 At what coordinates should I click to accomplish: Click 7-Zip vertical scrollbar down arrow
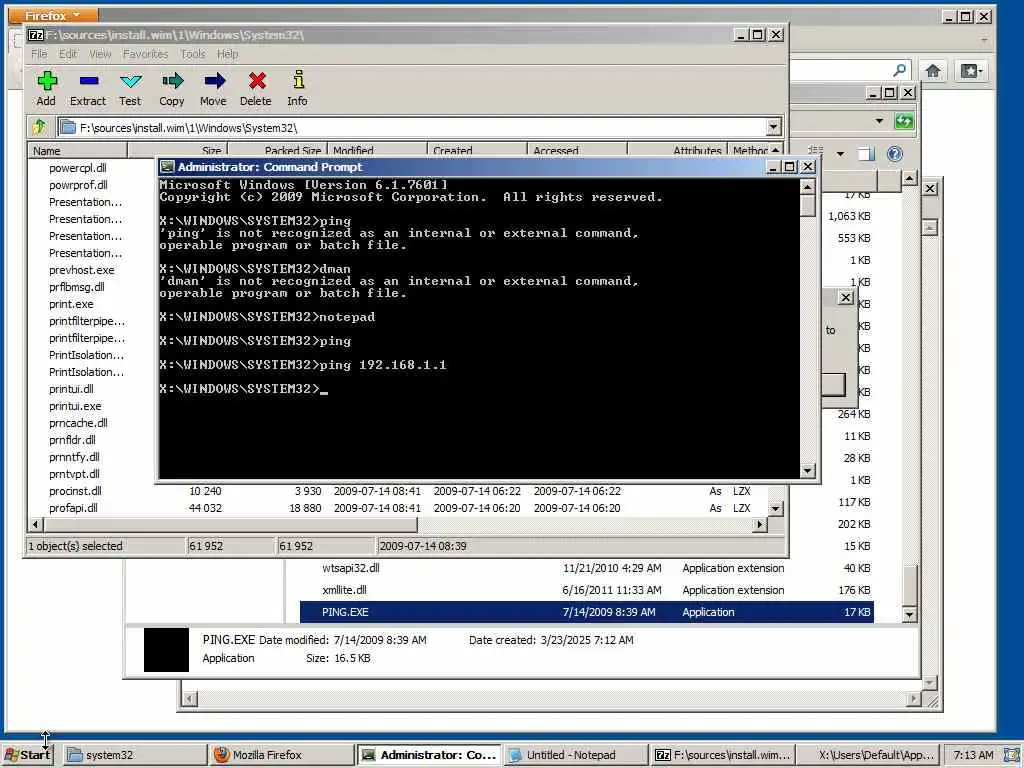775,508
